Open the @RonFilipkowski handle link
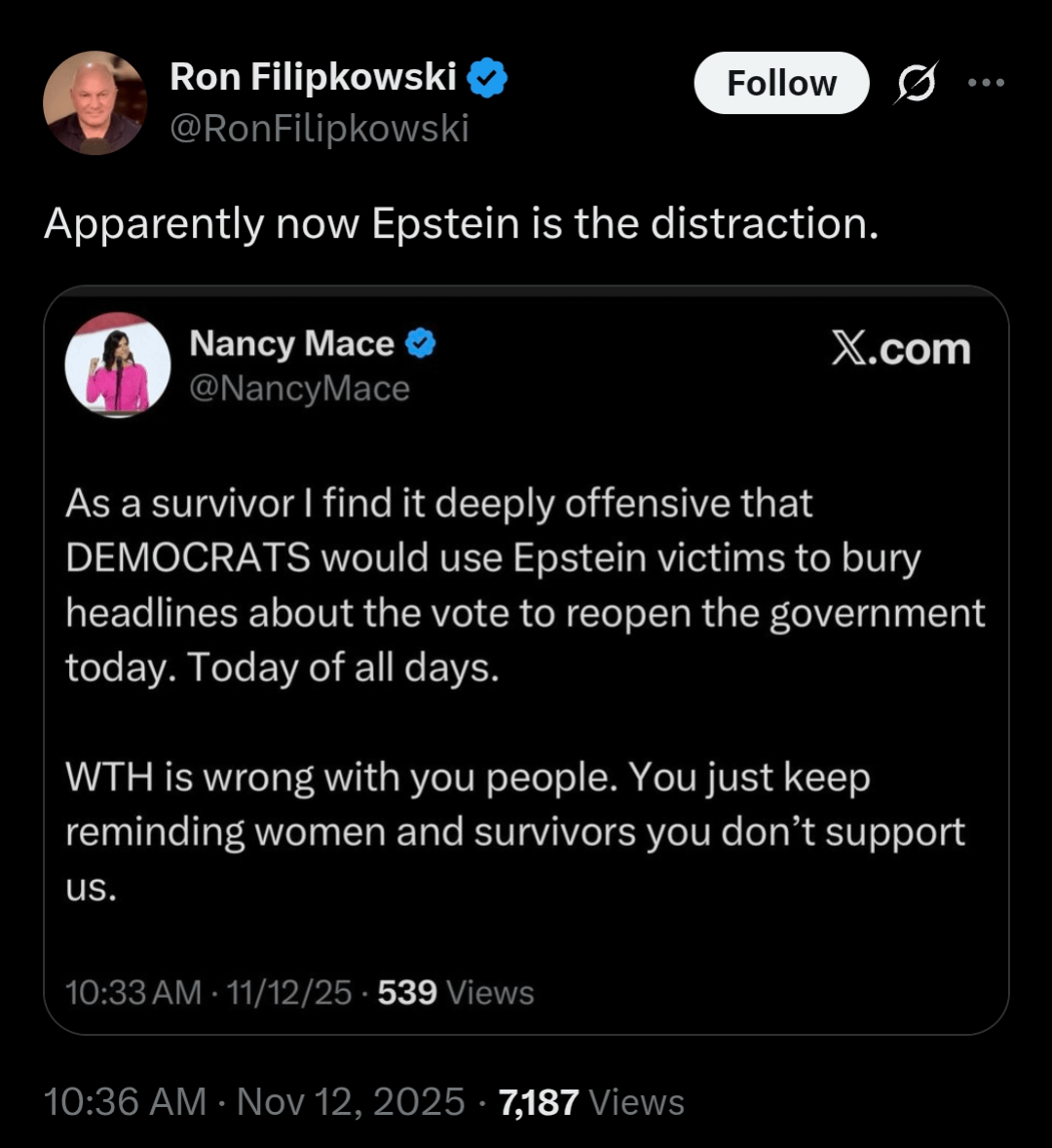 click(x=319, y=128)
